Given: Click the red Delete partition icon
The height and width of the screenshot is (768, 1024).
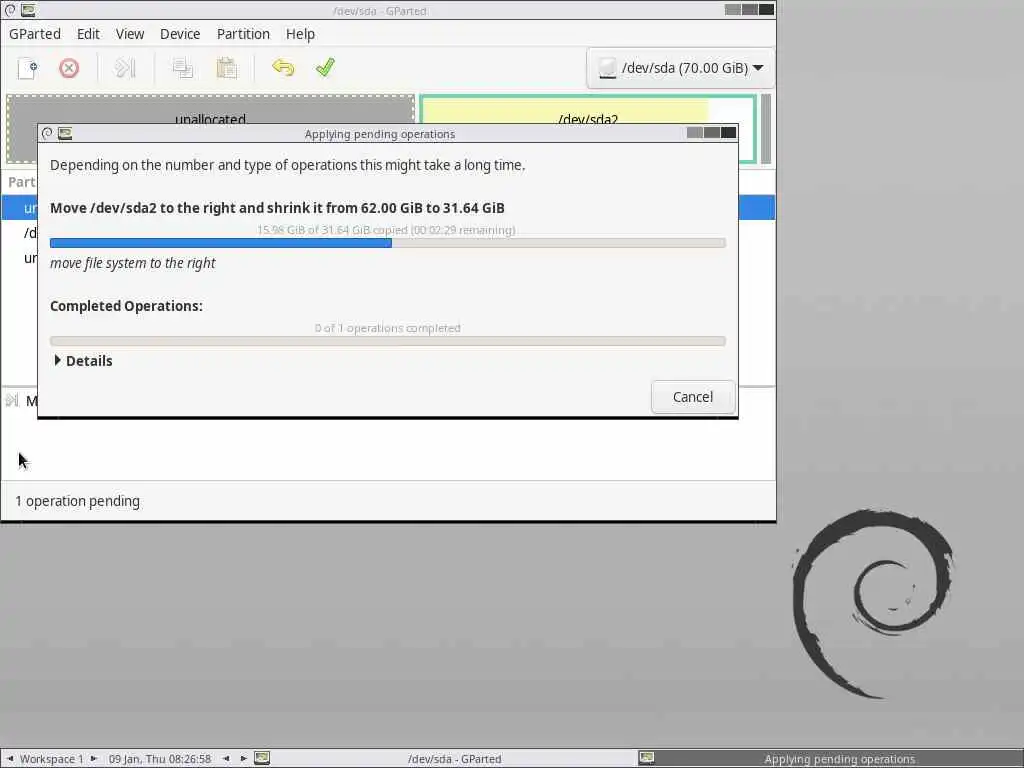Looking at the screenshot, I should pos(69,68).
